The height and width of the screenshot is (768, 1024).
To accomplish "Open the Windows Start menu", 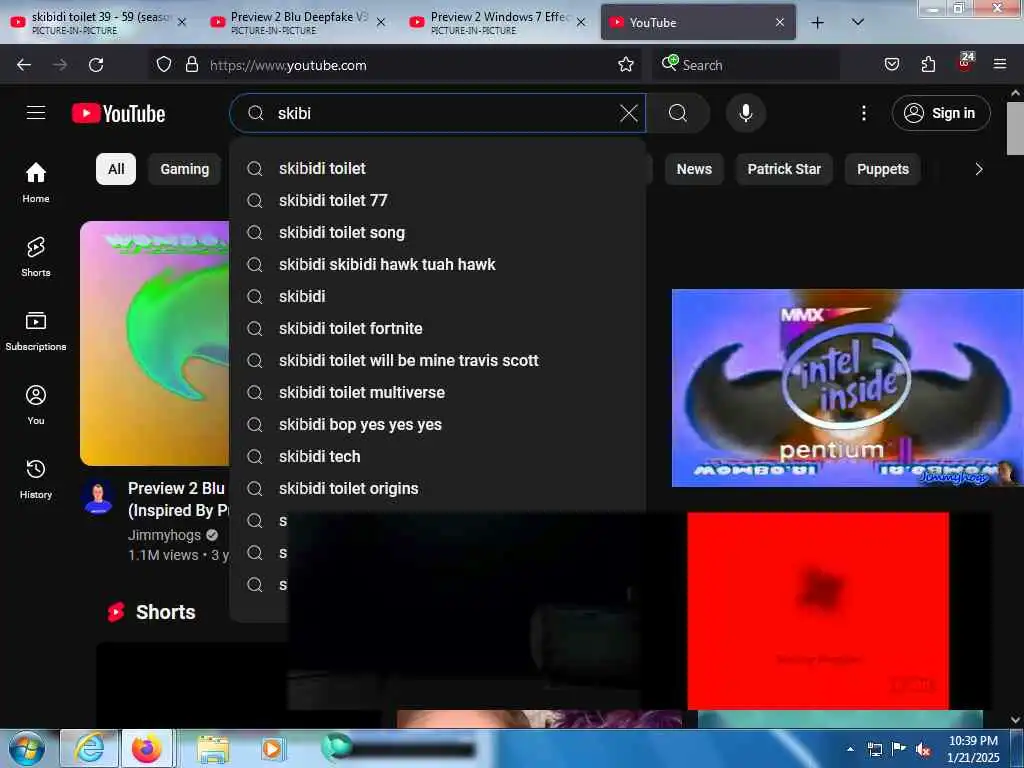I will click(x=27, y=748).
